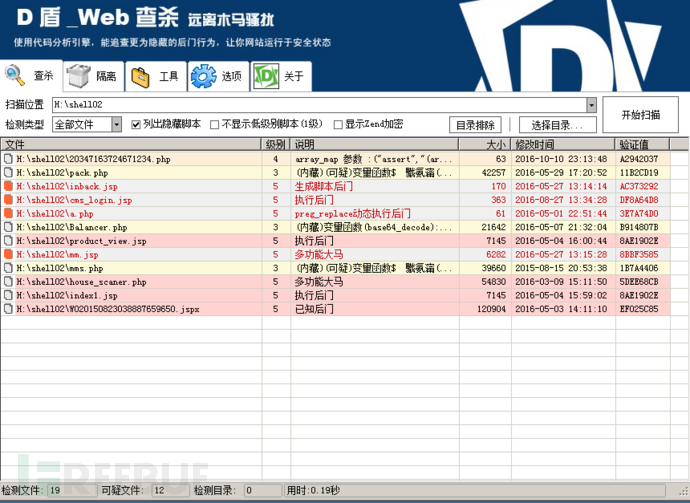
Task: Sort by the 级别 column header
Action: point(276,144)
